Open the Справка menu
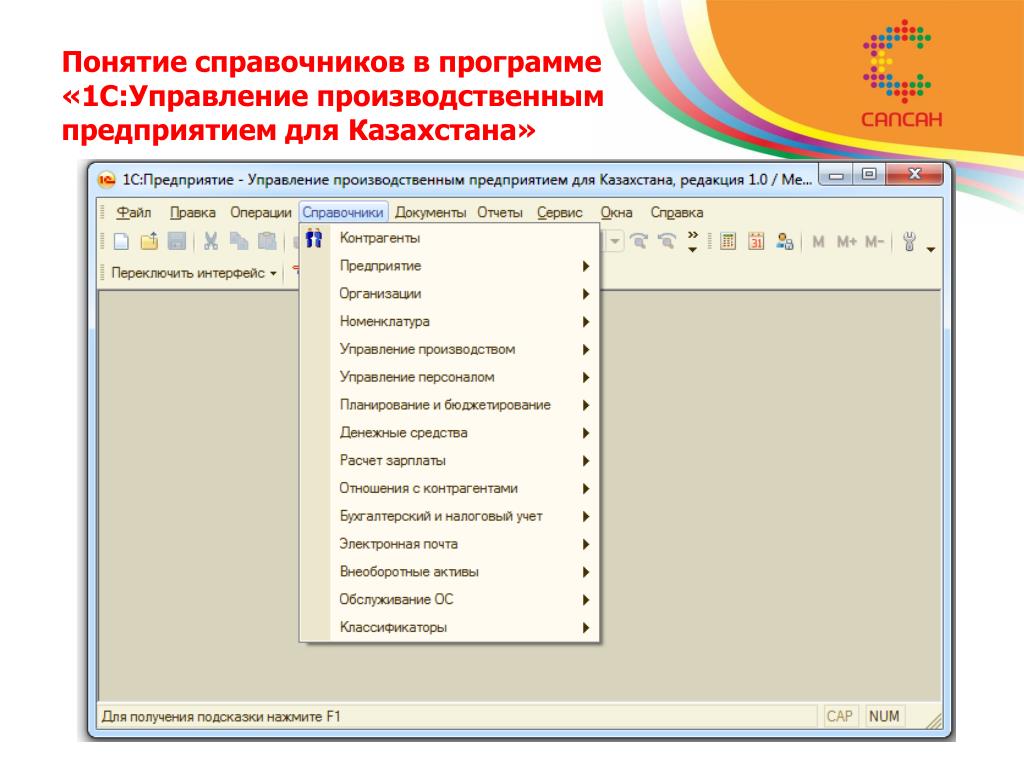1024x768 pixels. 677,213
